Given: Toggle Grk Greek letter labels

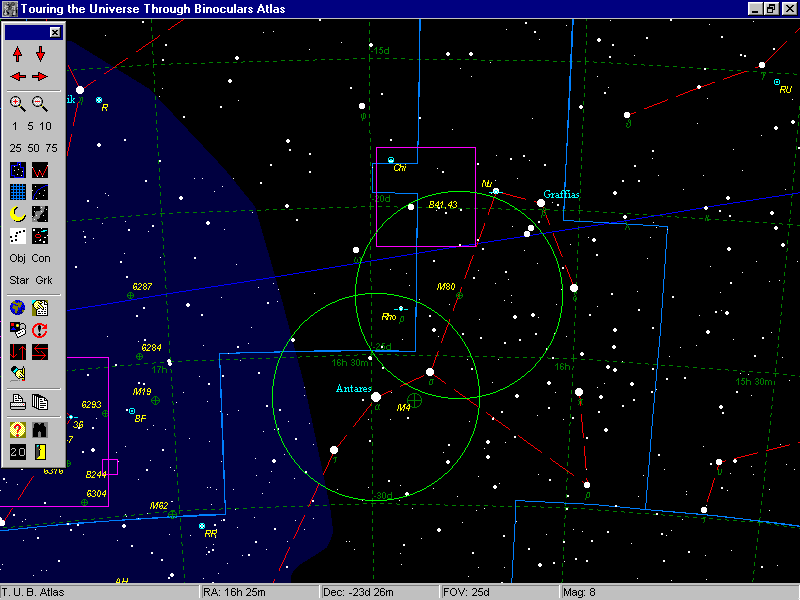Looking at the screenshot, I should click(44, 280).
